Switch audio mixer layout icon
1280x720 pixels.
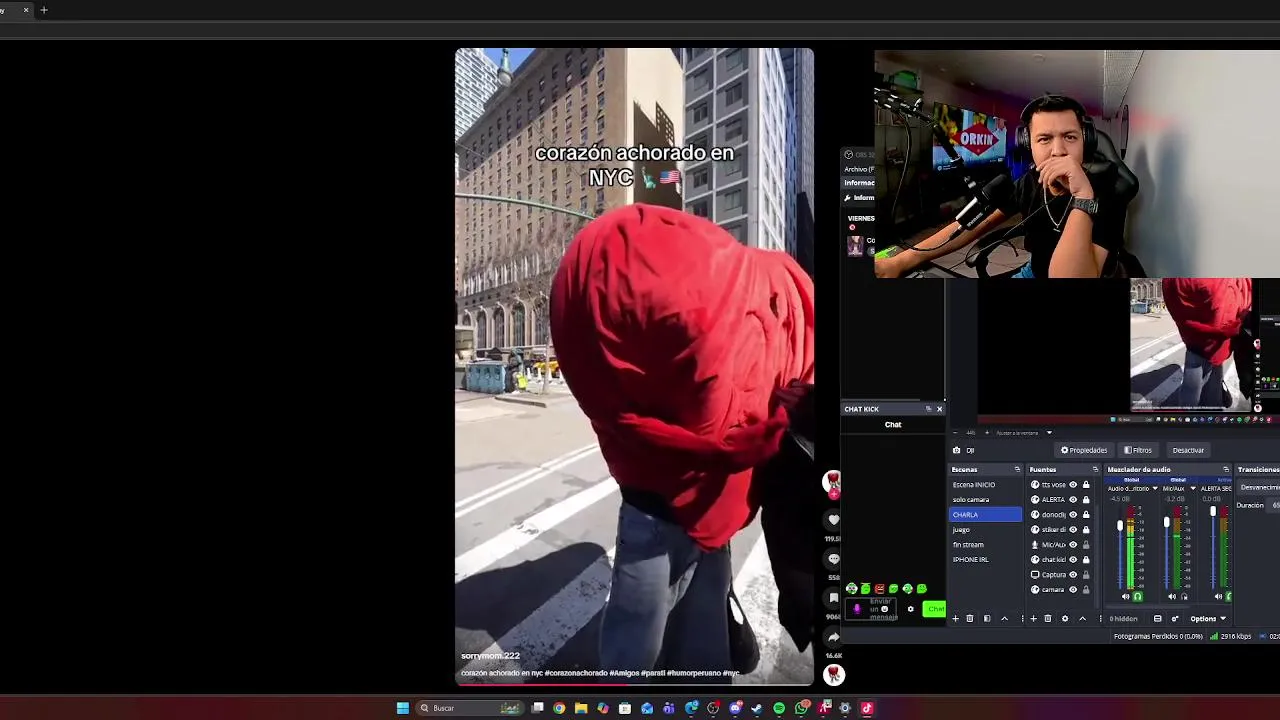pos(1158,619)
